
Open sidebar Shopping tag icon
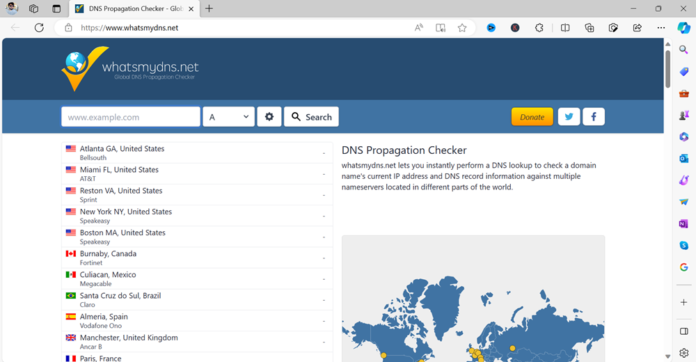click(684, 71)
